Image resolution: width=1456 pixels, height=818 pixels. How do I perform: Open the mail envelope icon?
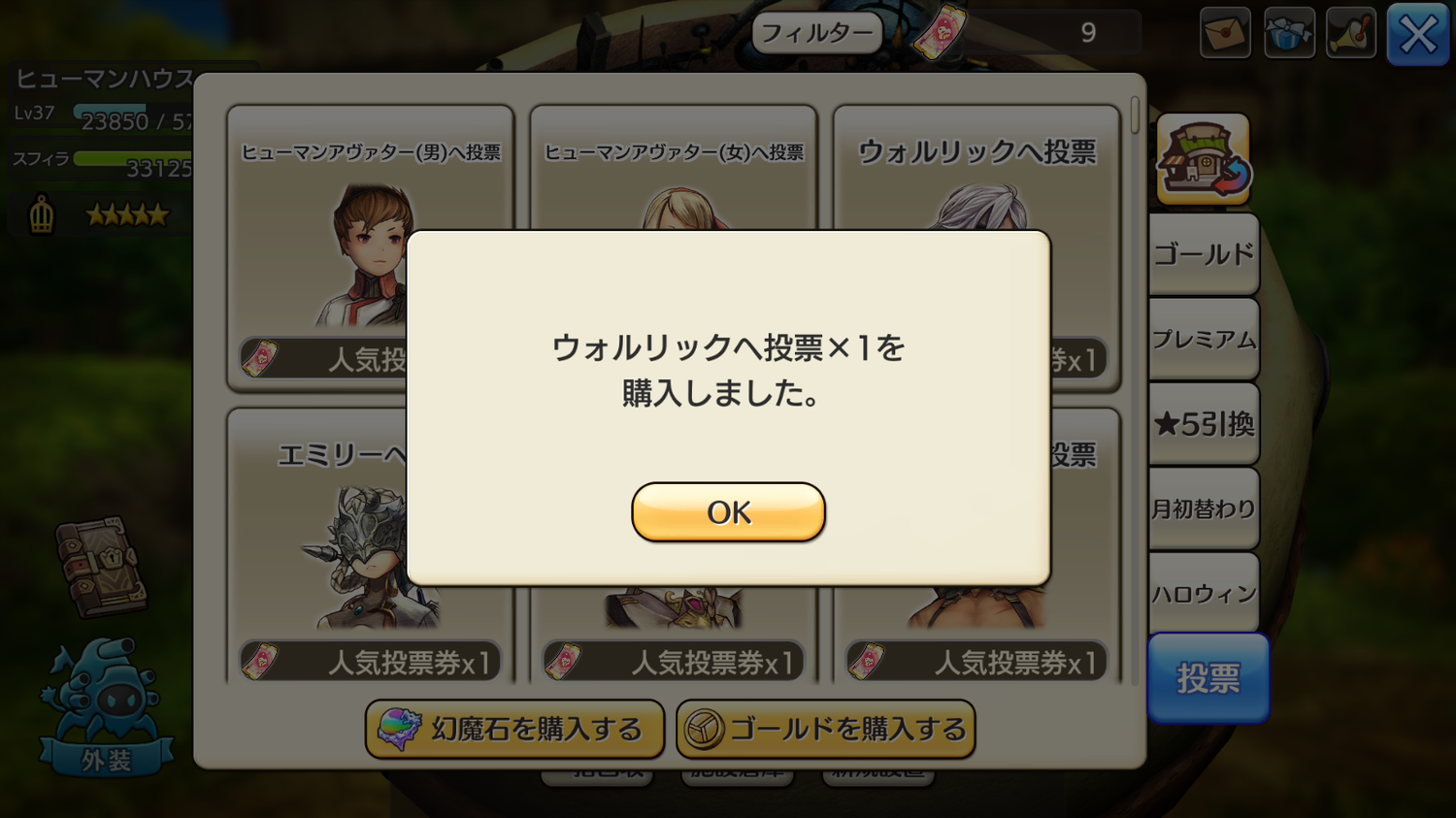(1225, 33)
